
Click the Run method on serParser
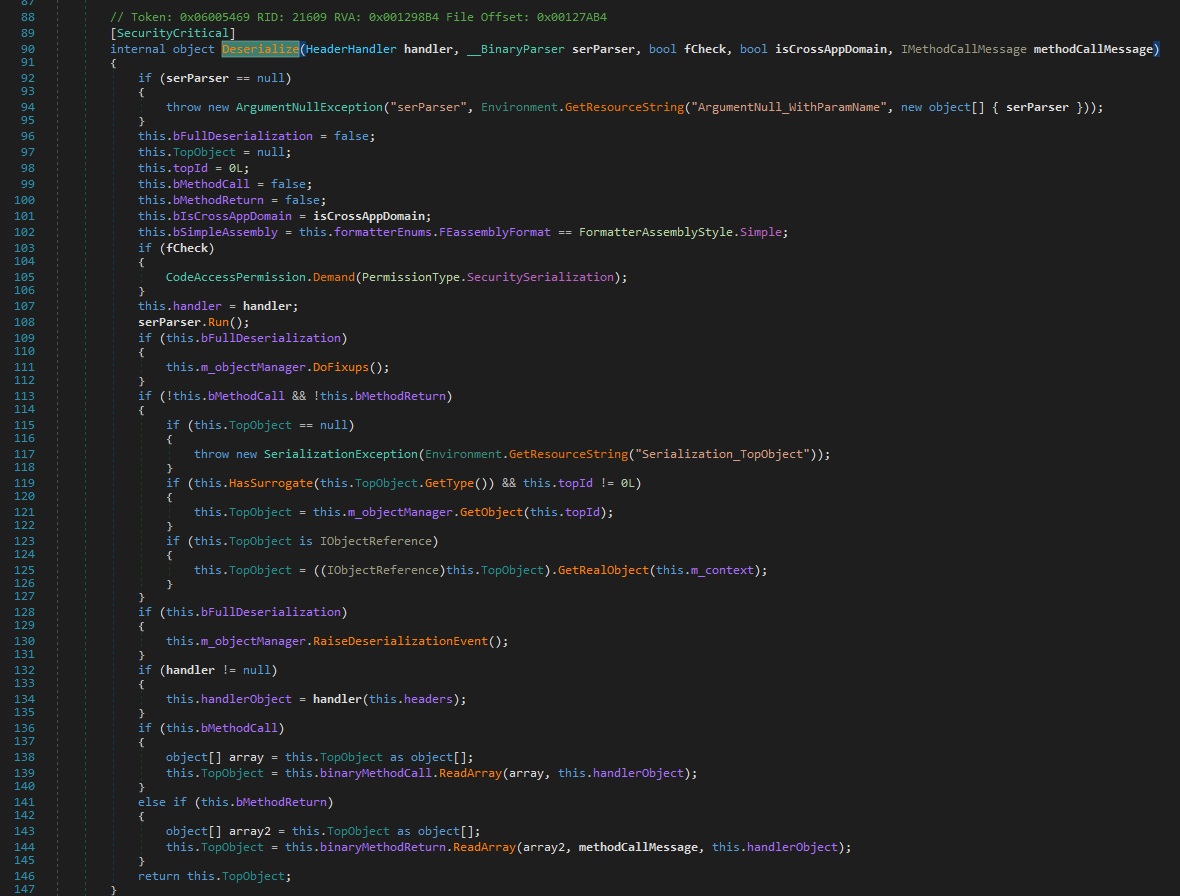click(x=218, y=322)
